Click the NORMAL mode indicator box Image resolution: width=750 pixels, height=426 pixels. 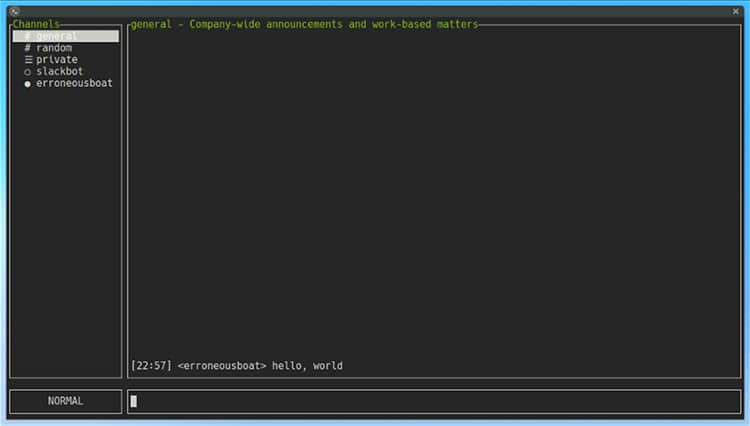tap(65, 401)
